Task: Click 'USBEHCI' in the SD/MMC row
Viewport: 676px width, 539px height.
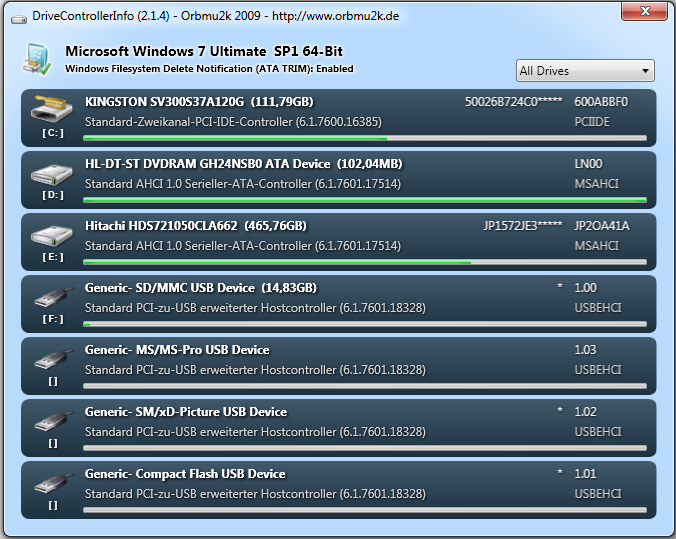Action: click(598, 308)
